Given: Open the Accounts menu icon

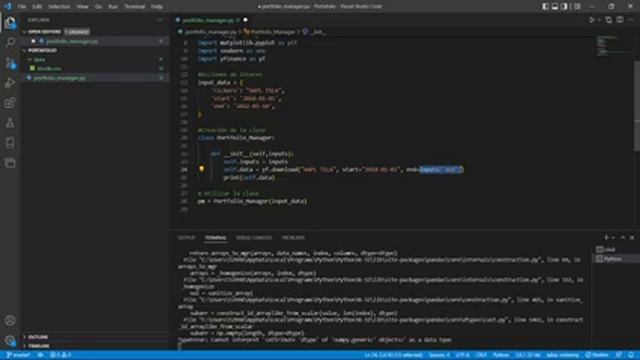Looking at the screenshot, I should [x=10, y=320].
